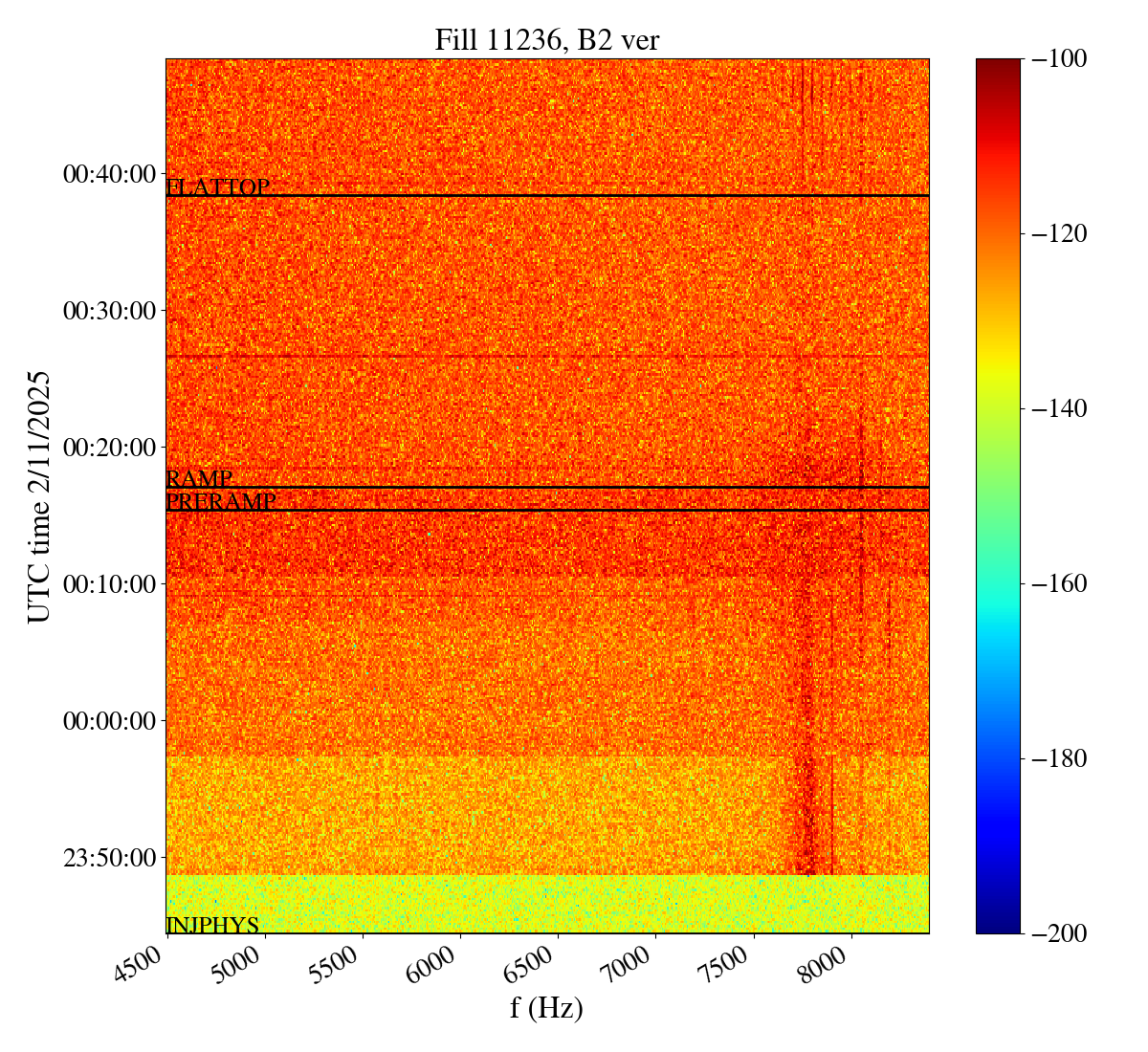Image resolution: width=1148 pixels, height=1052 pixels.
Task: Click the f (Hz) axis label
Action: pos(546,1008)
